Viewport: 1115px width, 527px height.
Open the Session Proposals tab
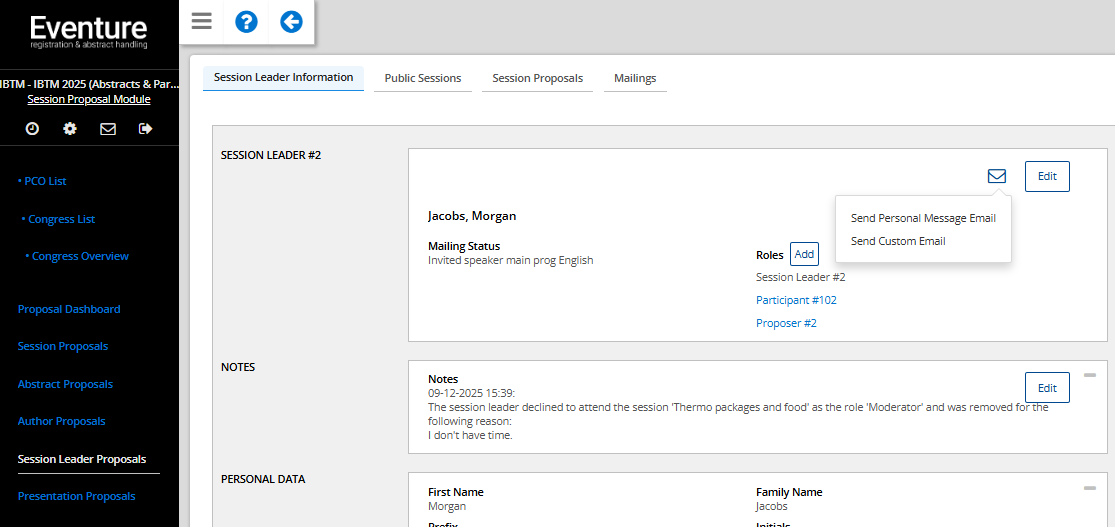(x=538, y=78)
